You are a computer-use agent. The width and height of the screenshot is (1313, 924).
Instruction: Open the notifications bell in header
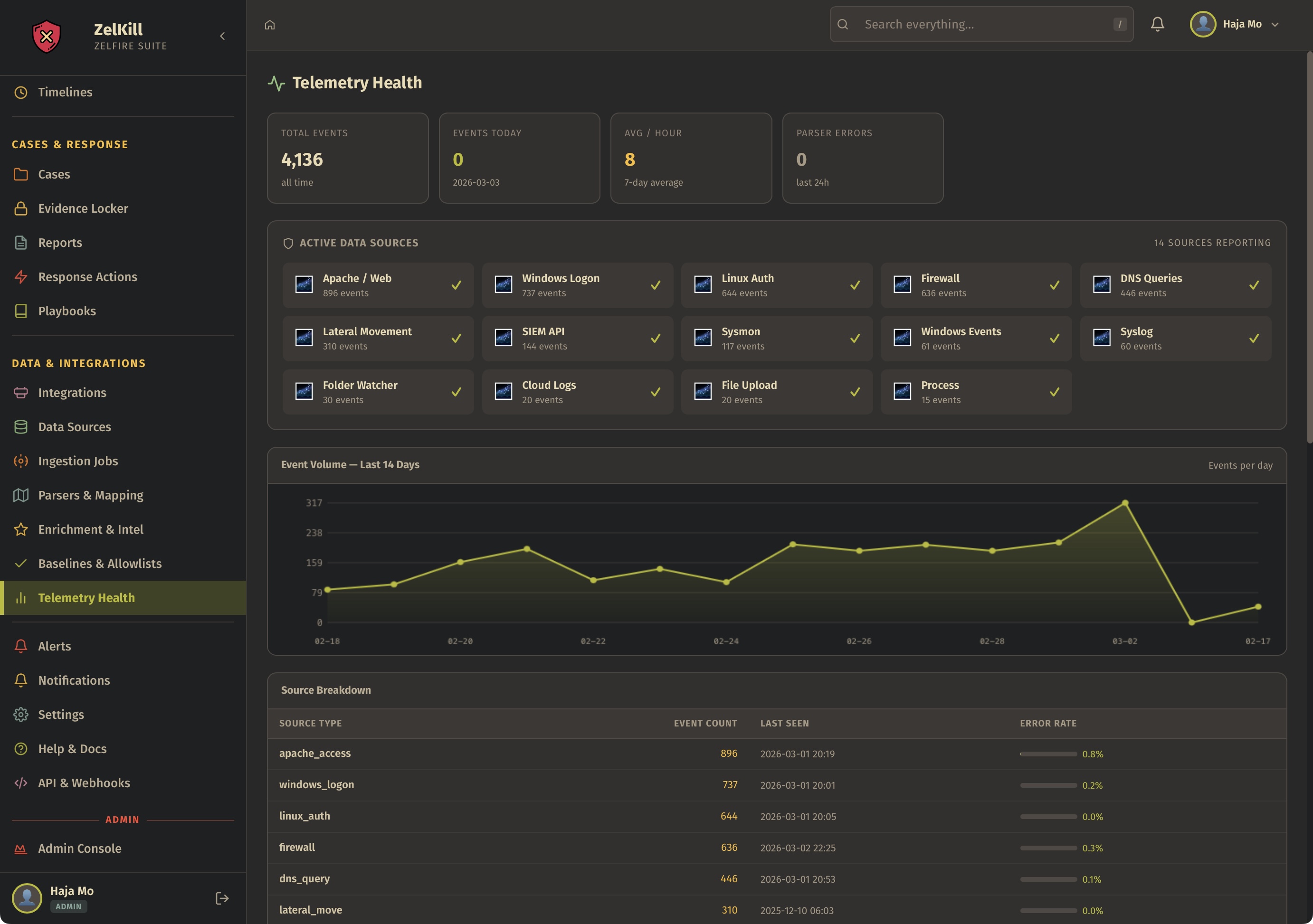(1157, 24)
